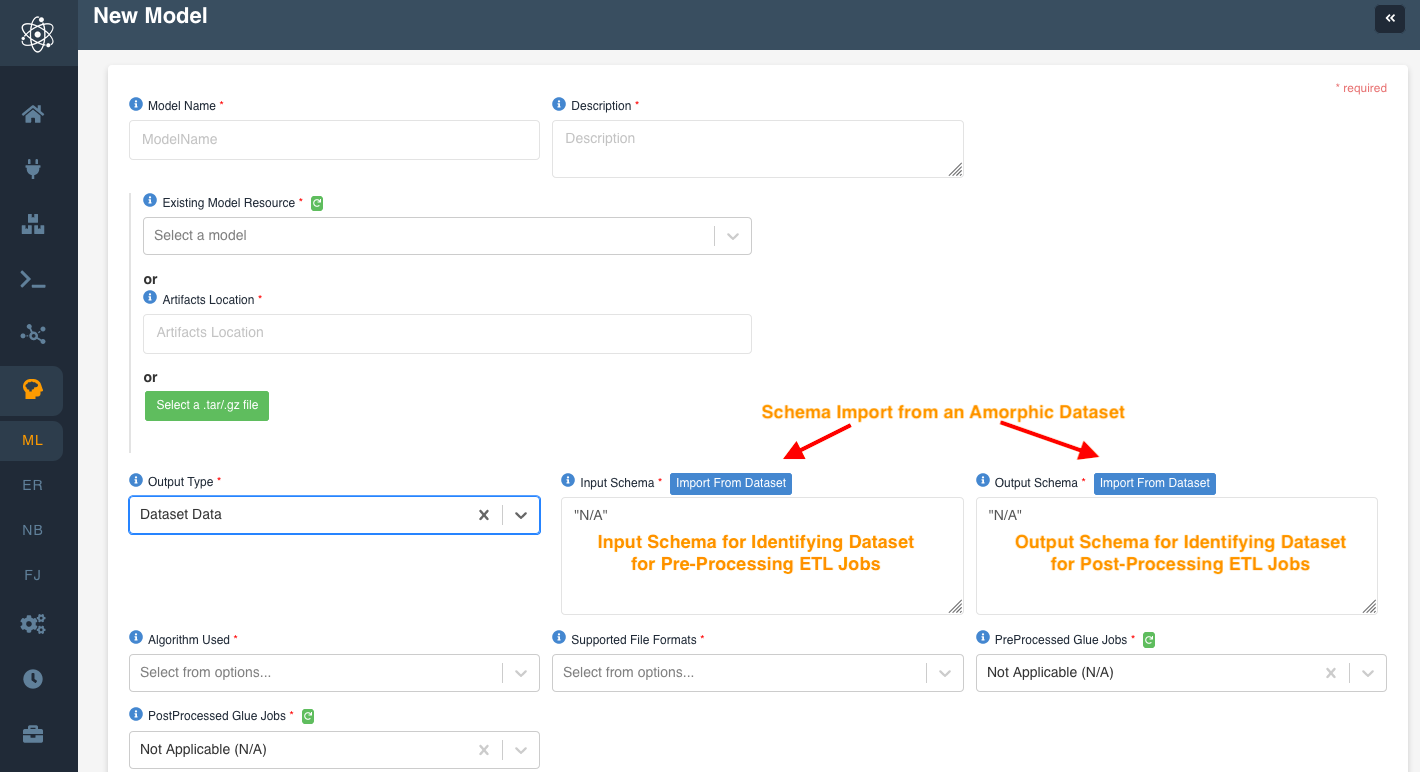The height and width of the screenshot is (772, 1420).
Task: Click info icon next to Description
Action: click(559, 104)
